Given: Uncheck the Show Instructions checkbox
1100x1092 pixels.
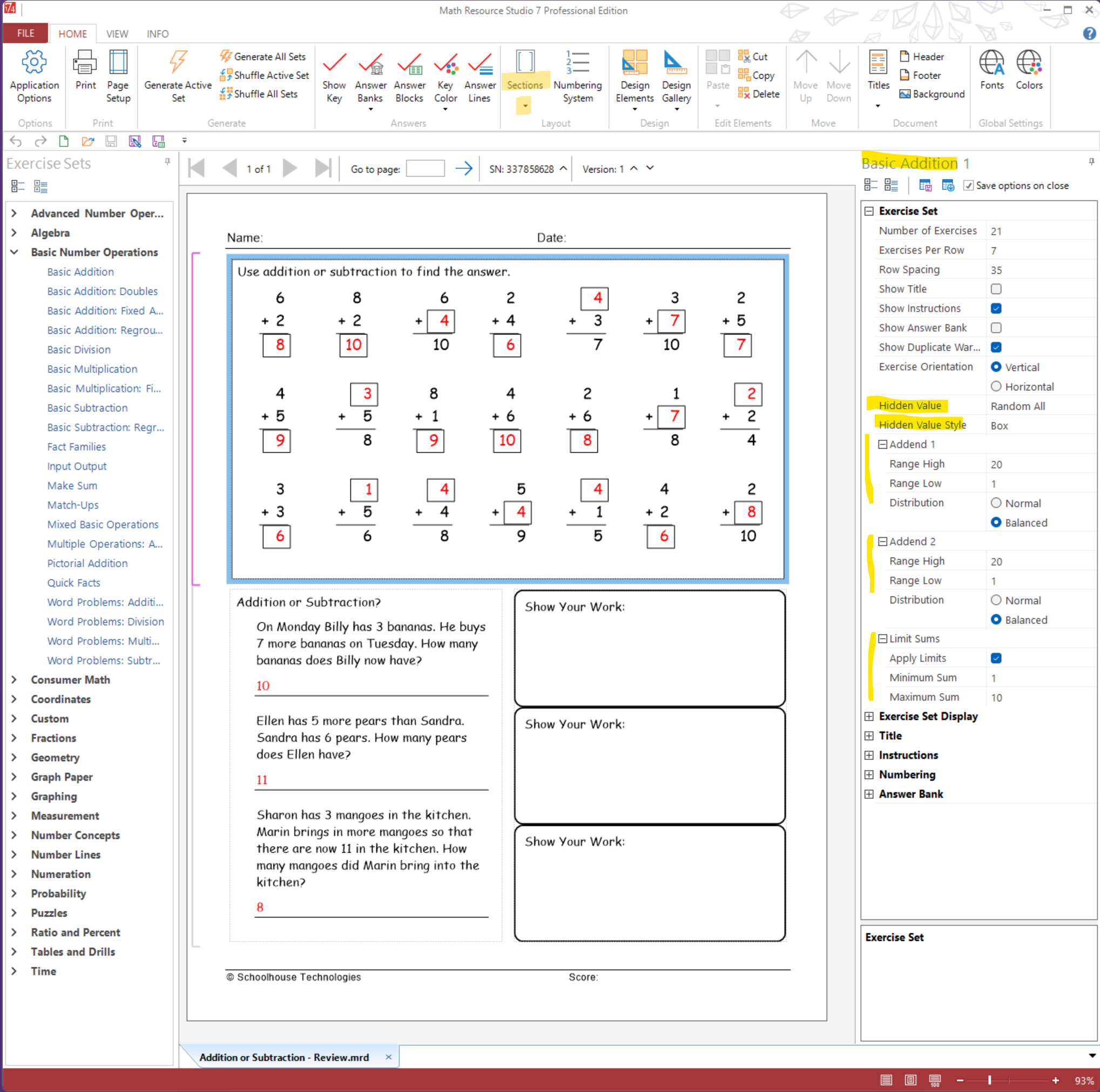Looking at the screenshot, I should tap(996, 308).
